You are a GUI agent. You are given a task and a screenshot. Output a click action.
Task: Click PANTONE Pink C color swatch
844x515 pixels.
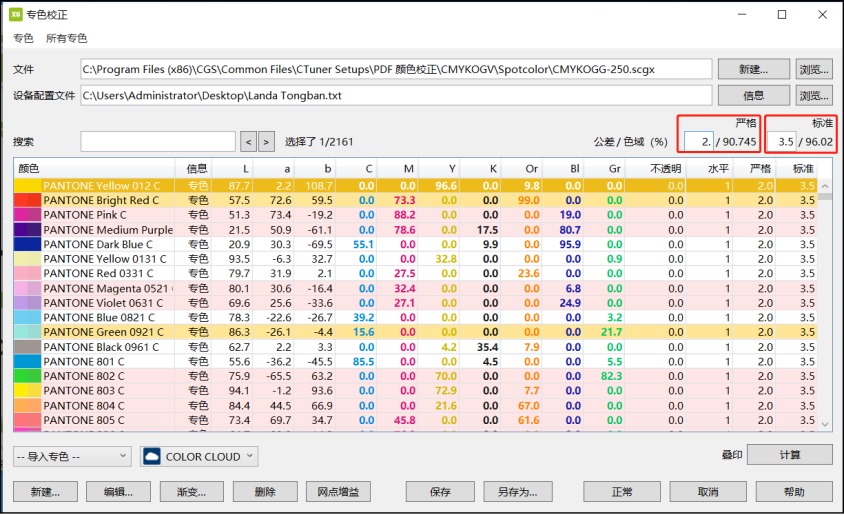tap(27, 215)
